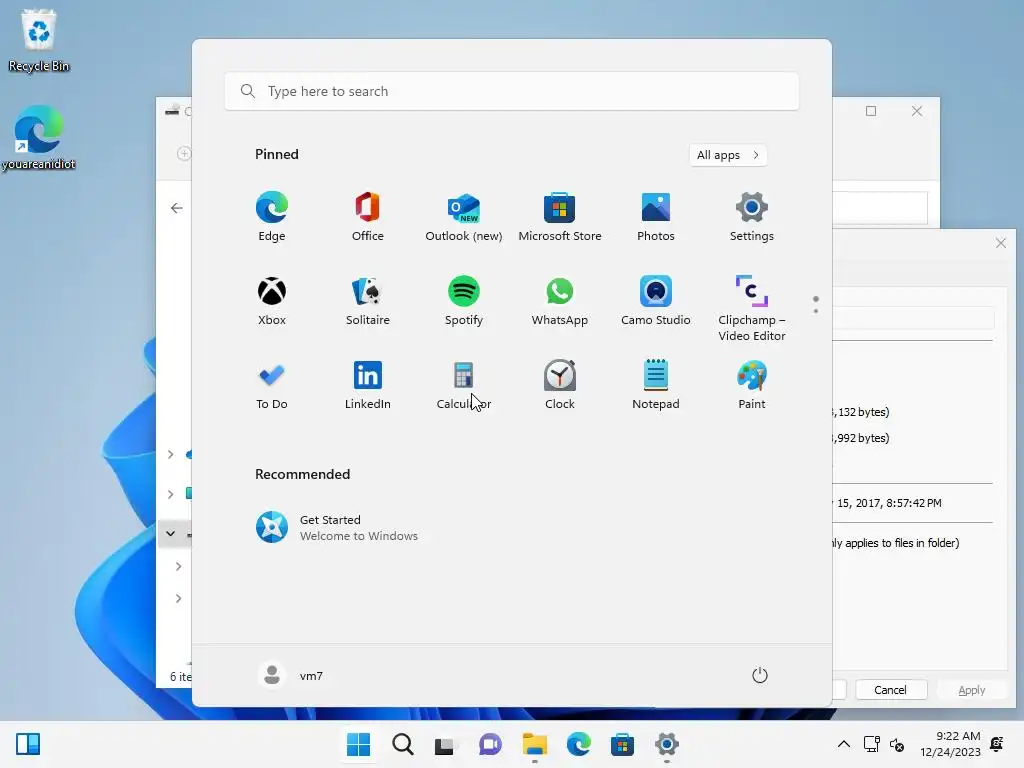Expand first collapsed tree item in Explorer
The height and width of the screenshot is (768, 1024).
tap(170, 455)
